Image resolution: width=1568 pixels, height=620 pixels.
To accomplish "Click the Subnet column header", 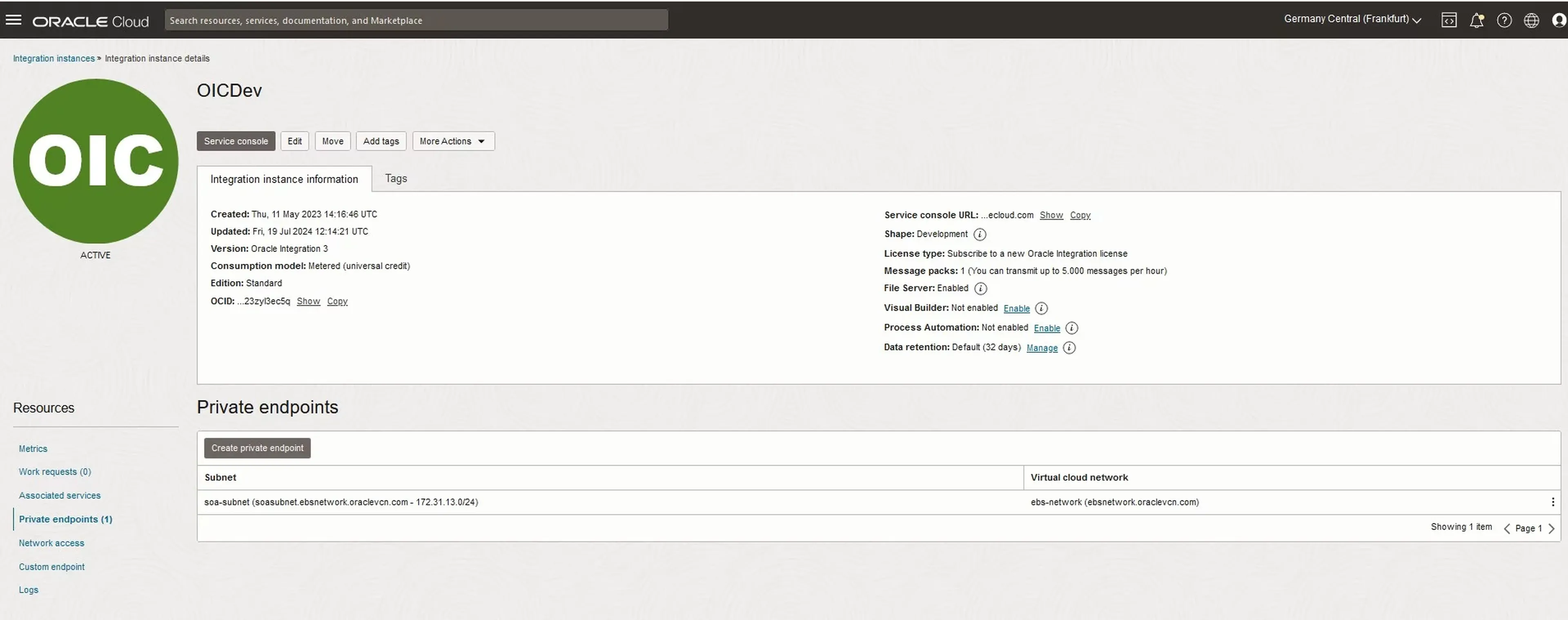I will click(x=220, y=477).
